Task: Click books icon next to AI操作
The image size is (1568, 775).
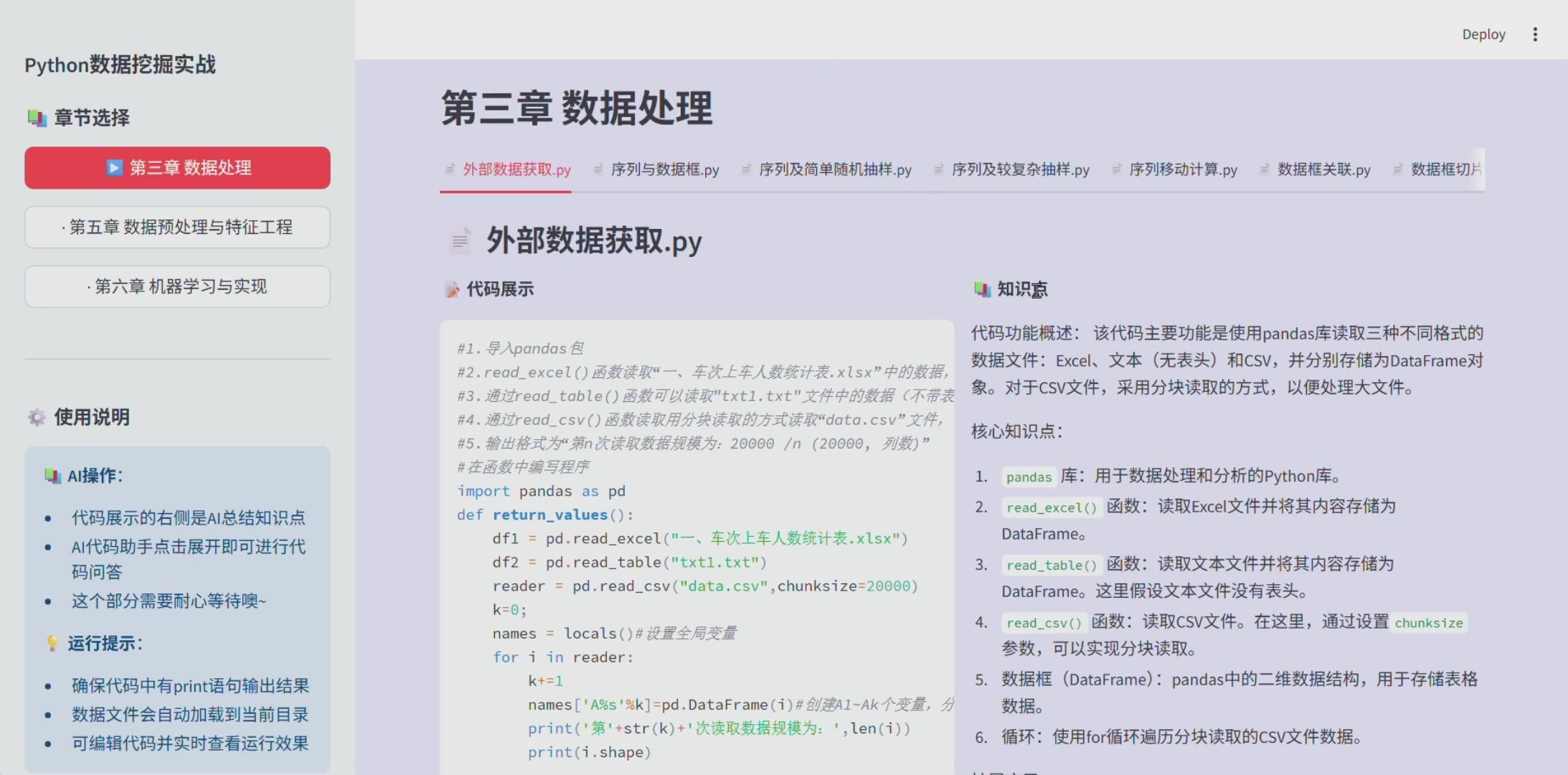Action: tap(52, 476)
